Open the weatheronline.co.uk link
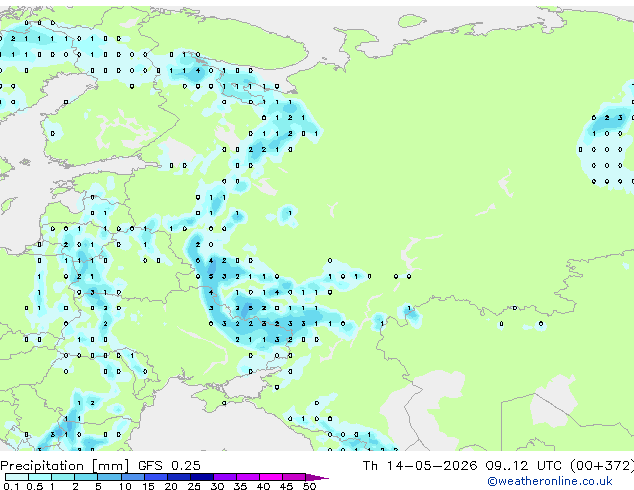Viewport: 634px width, 490px height. [x=550, y=481]
